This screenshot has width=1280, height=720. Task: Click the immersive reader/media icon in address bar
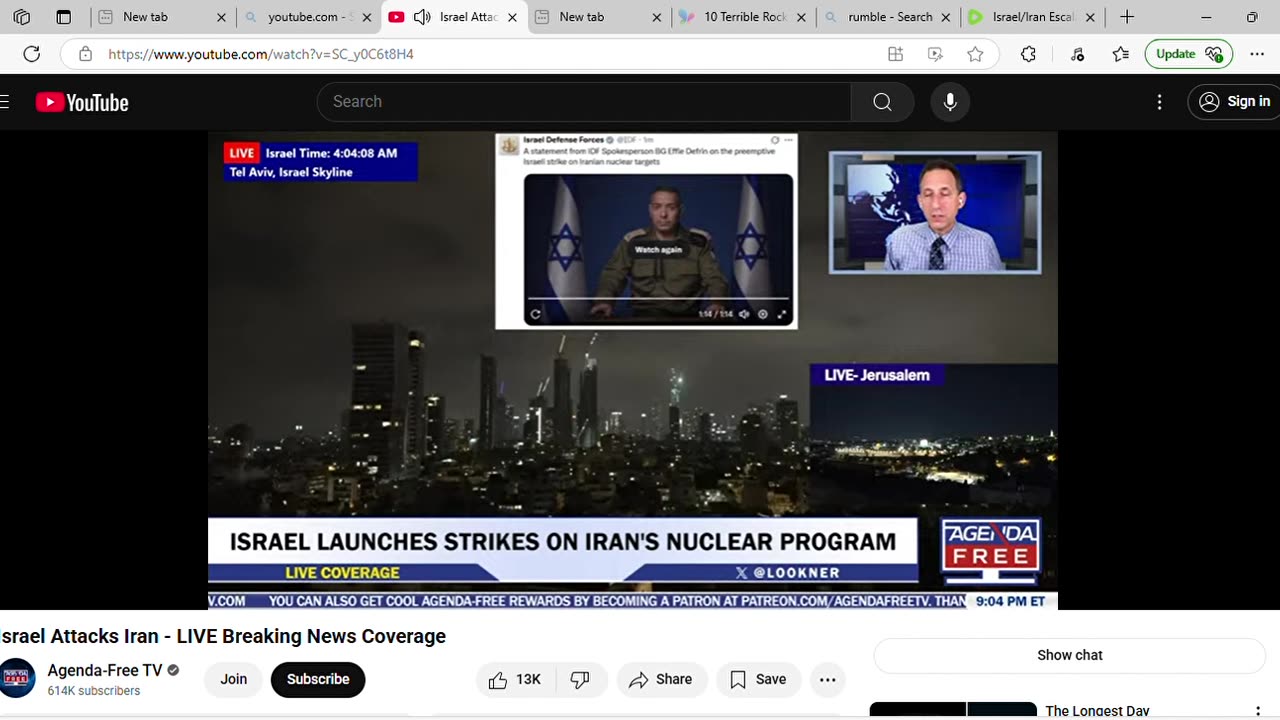coord(935,54)
